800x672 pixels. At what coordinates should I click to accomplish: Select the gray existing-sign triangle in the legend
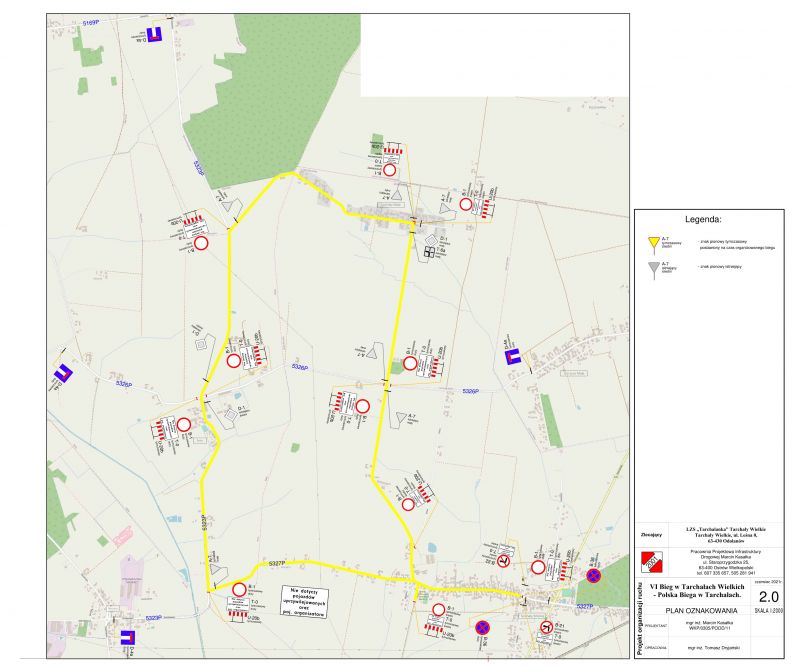[652, 268]
